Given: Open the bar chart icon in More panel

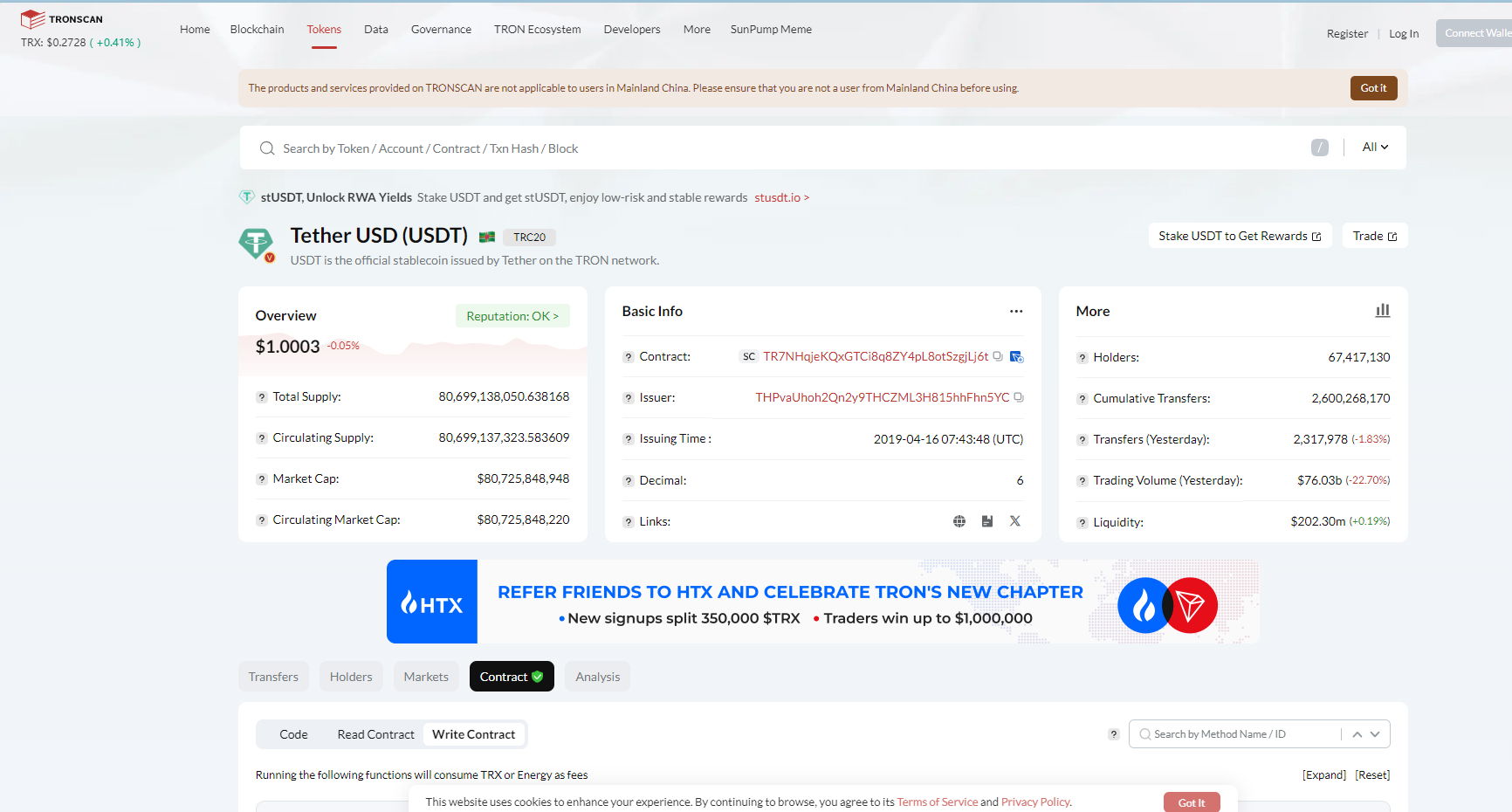Looking at the screenshot, I should [1383, 311].
